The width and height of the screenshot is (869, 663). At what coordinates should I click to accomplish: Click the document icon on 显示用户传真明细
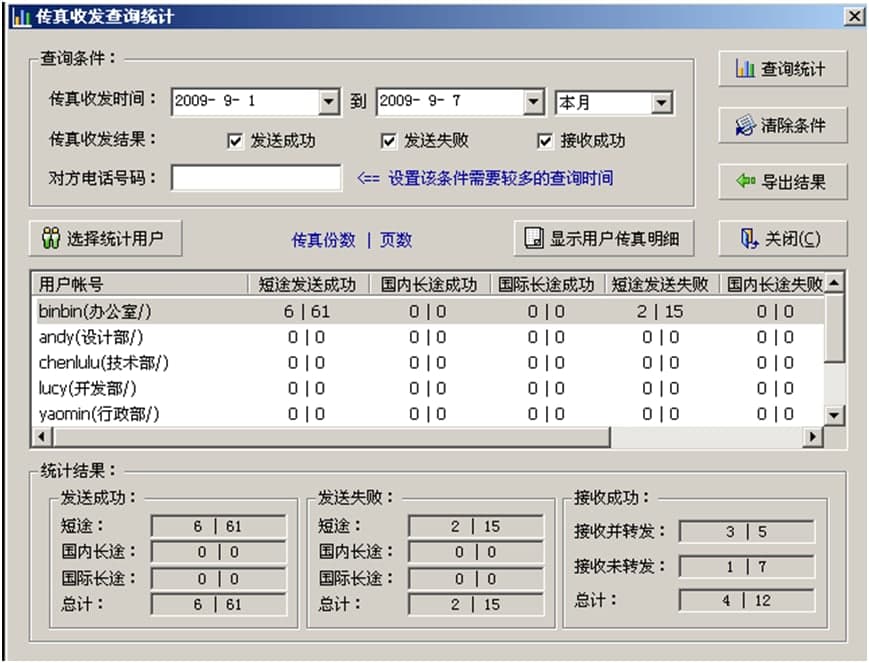point(535,238)
